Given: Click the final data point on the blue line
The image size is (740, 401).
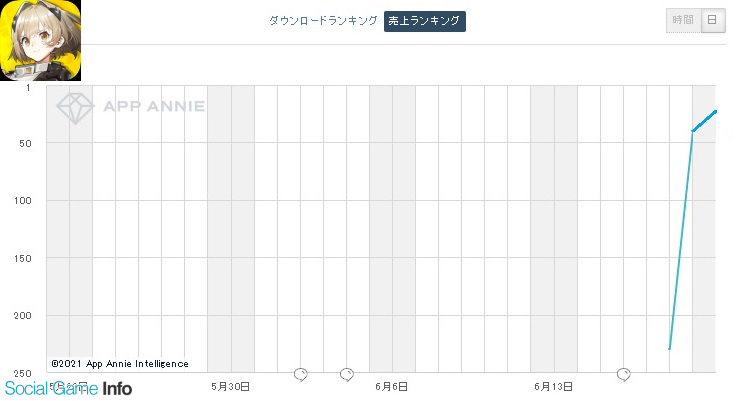Looking at the screenshot, I should (715, 112).
